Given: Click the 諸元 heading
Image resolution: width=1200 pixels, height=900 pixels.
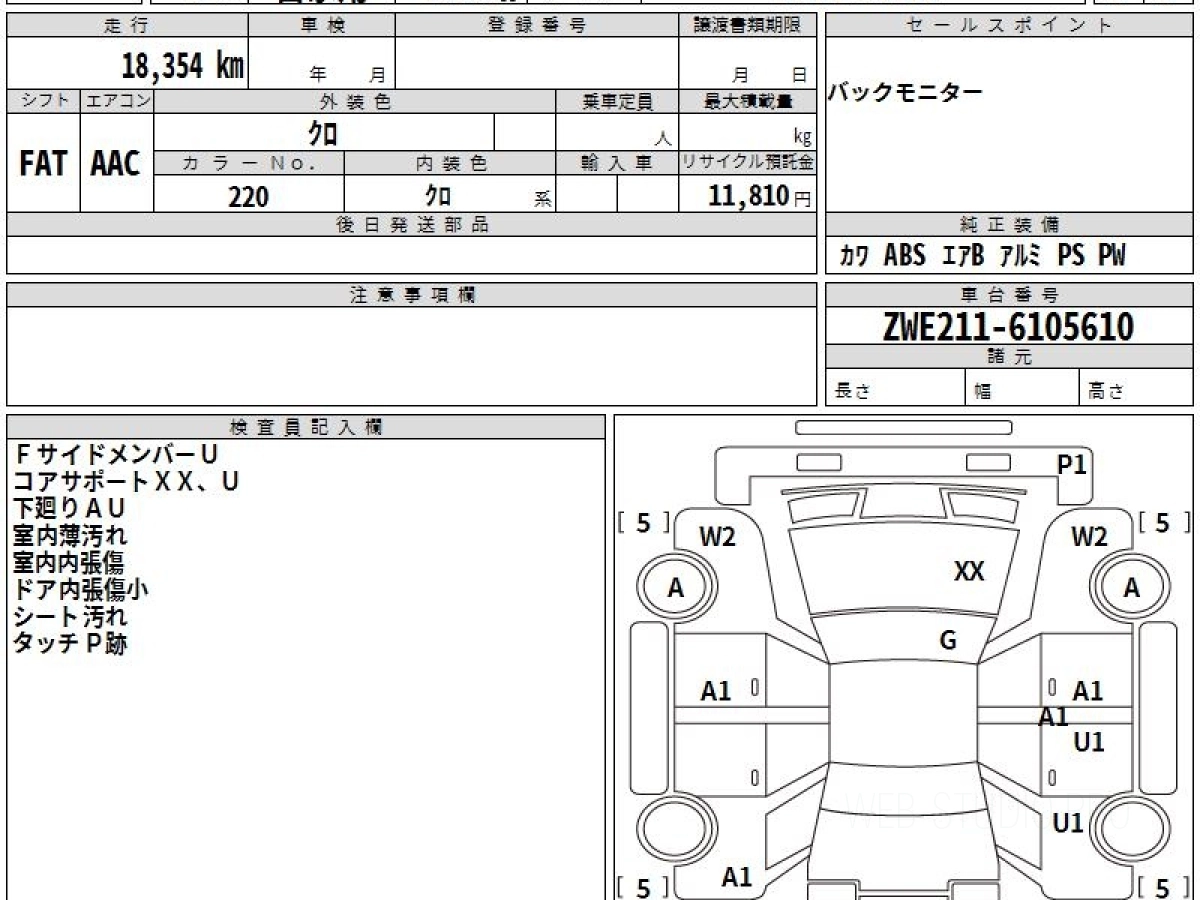Looking at the screenshot, I should (1009, 357).
